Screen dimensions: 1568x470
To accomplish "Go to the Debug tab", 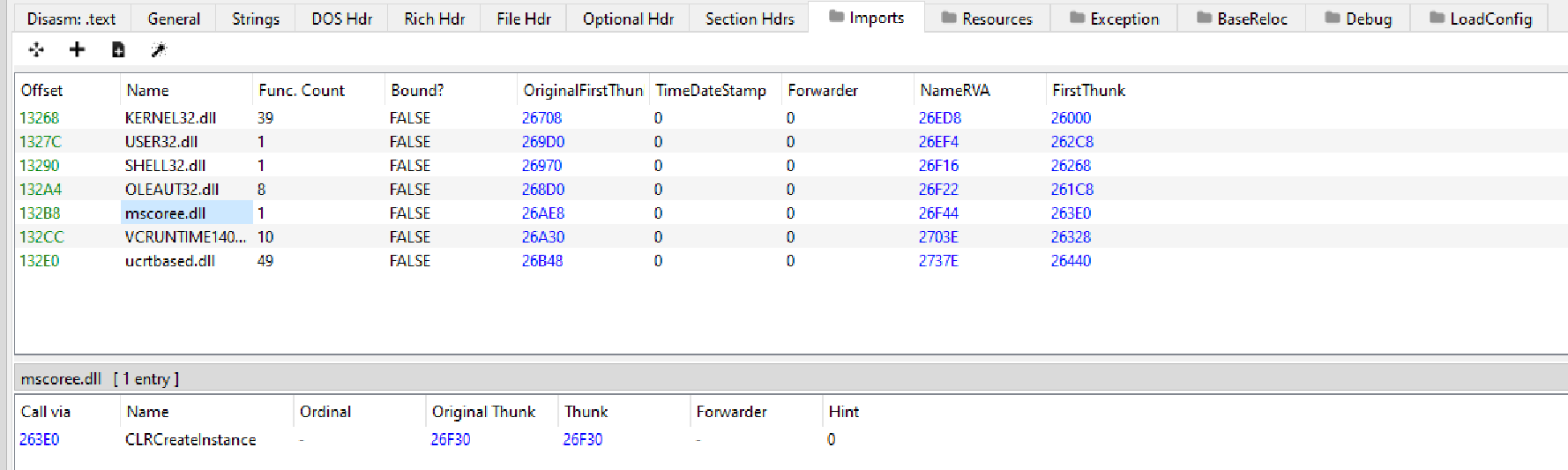I will (1358, 19).
